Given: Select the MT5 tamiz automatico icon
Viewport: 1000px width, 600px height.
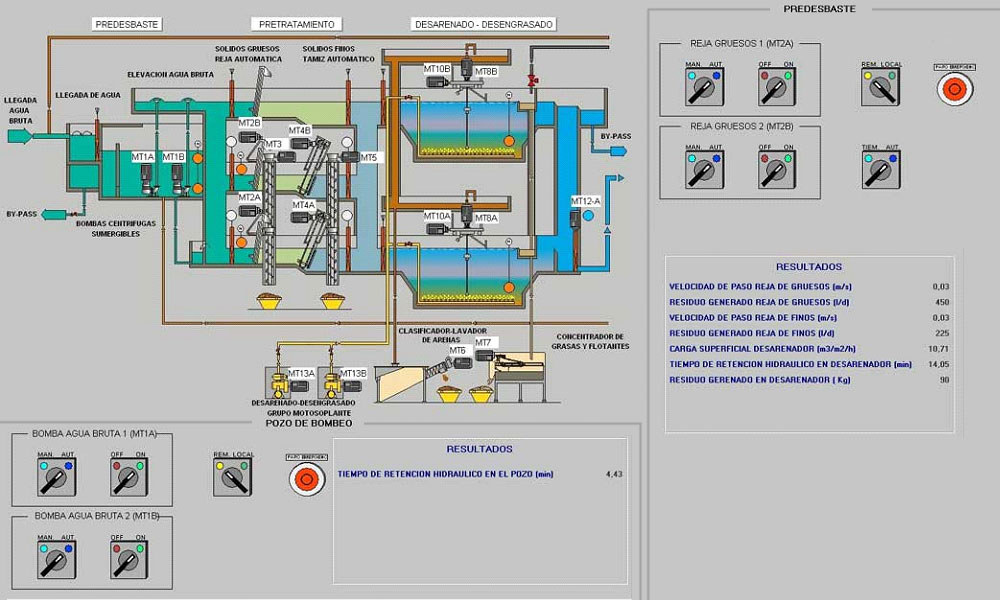Looking at the screenshot, I should (x=351, y=157).
